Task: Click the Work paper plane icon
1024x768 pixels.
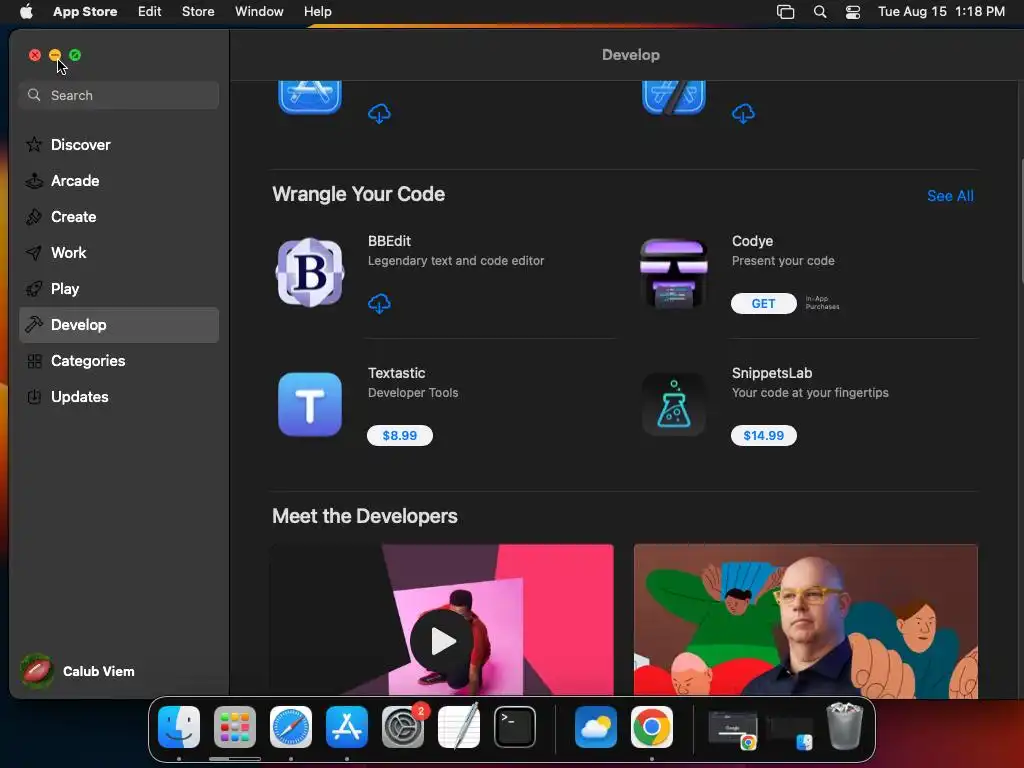Action: point(34,253)
